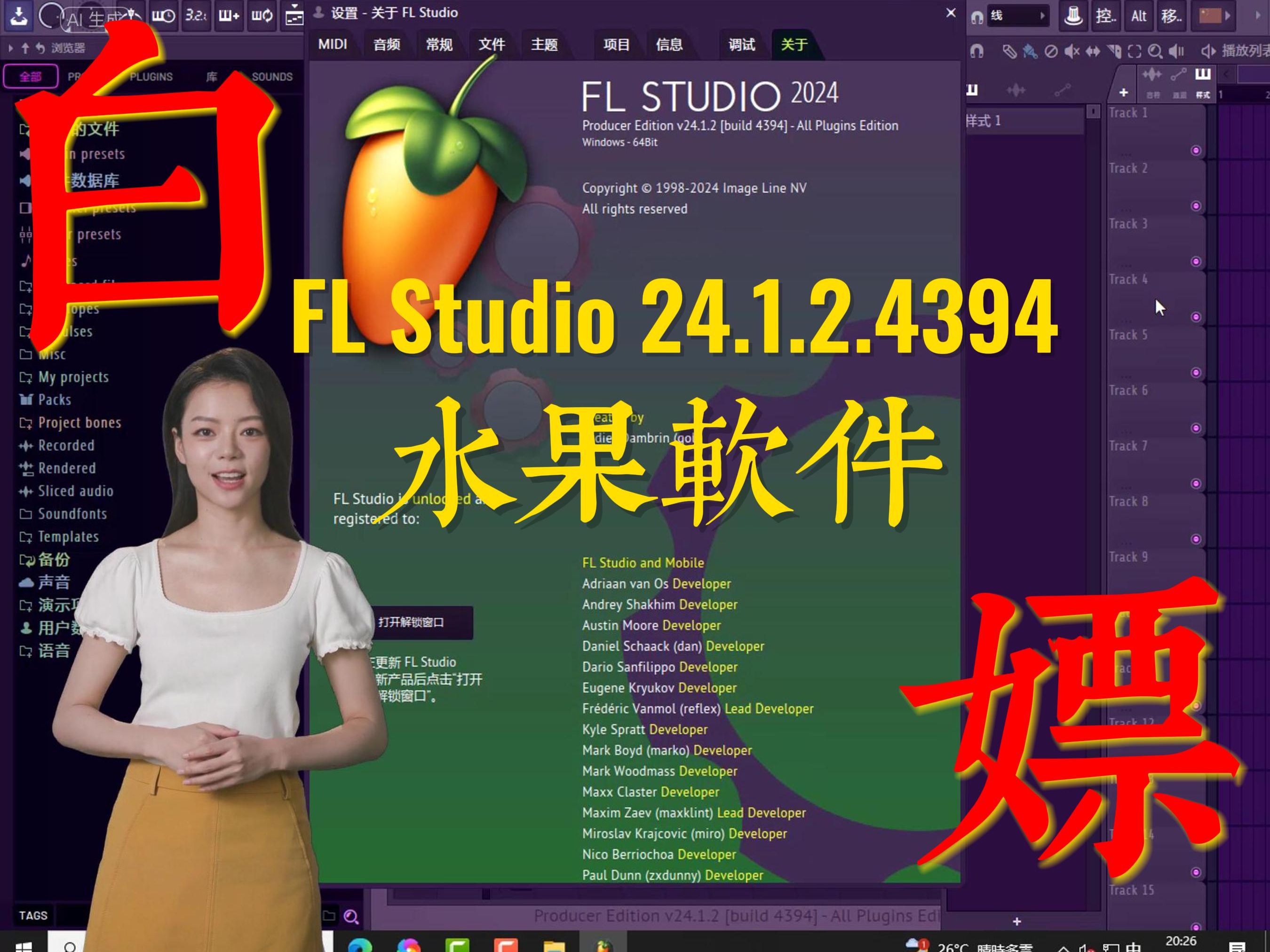This screenshot has width=1270, height=952.
Task: Select the playlist slice blade tool
Action: click(x=1114, y=52)
